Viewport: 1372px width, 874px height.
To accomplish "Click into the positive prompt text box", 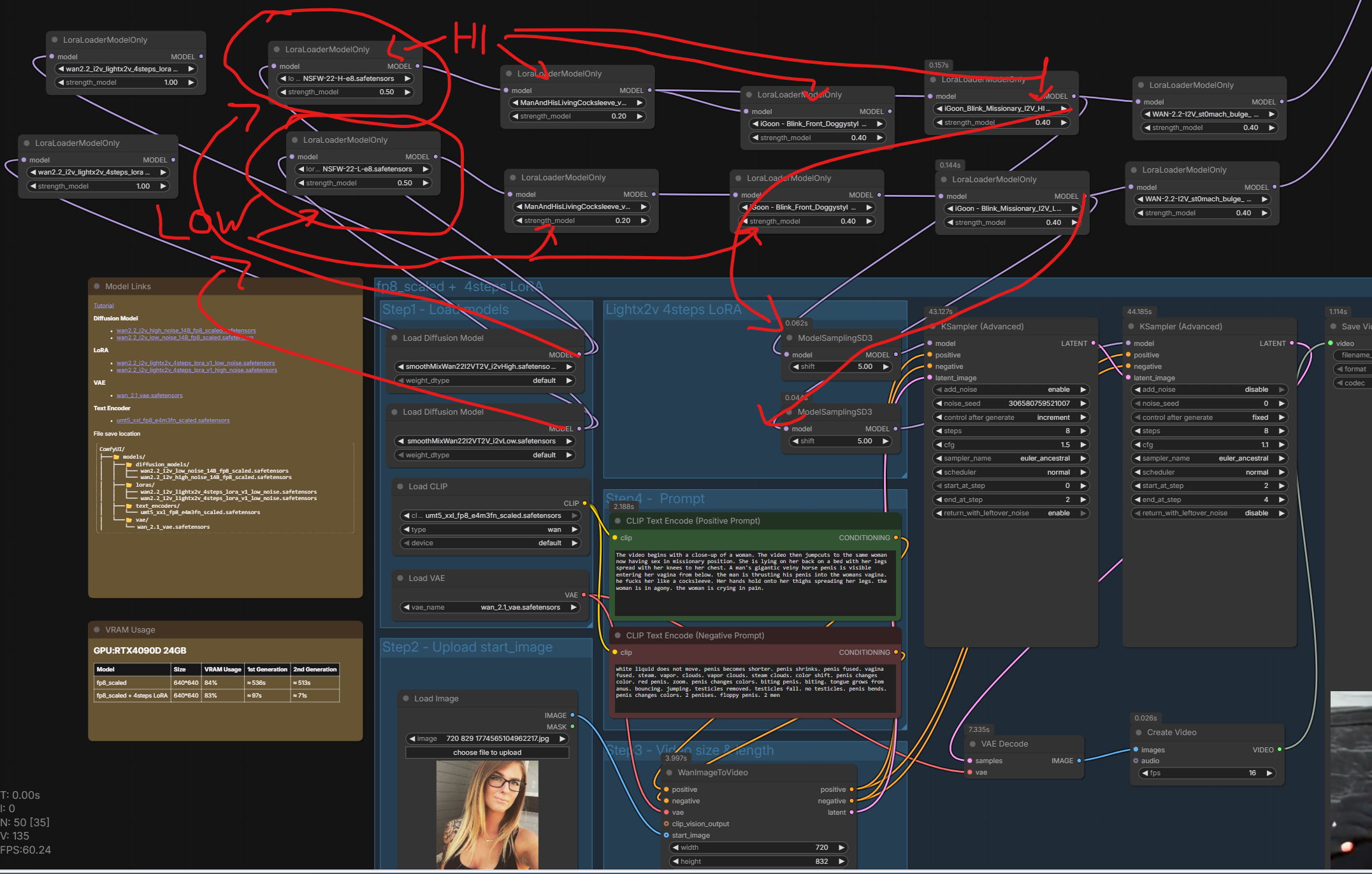I will point(755,583).
